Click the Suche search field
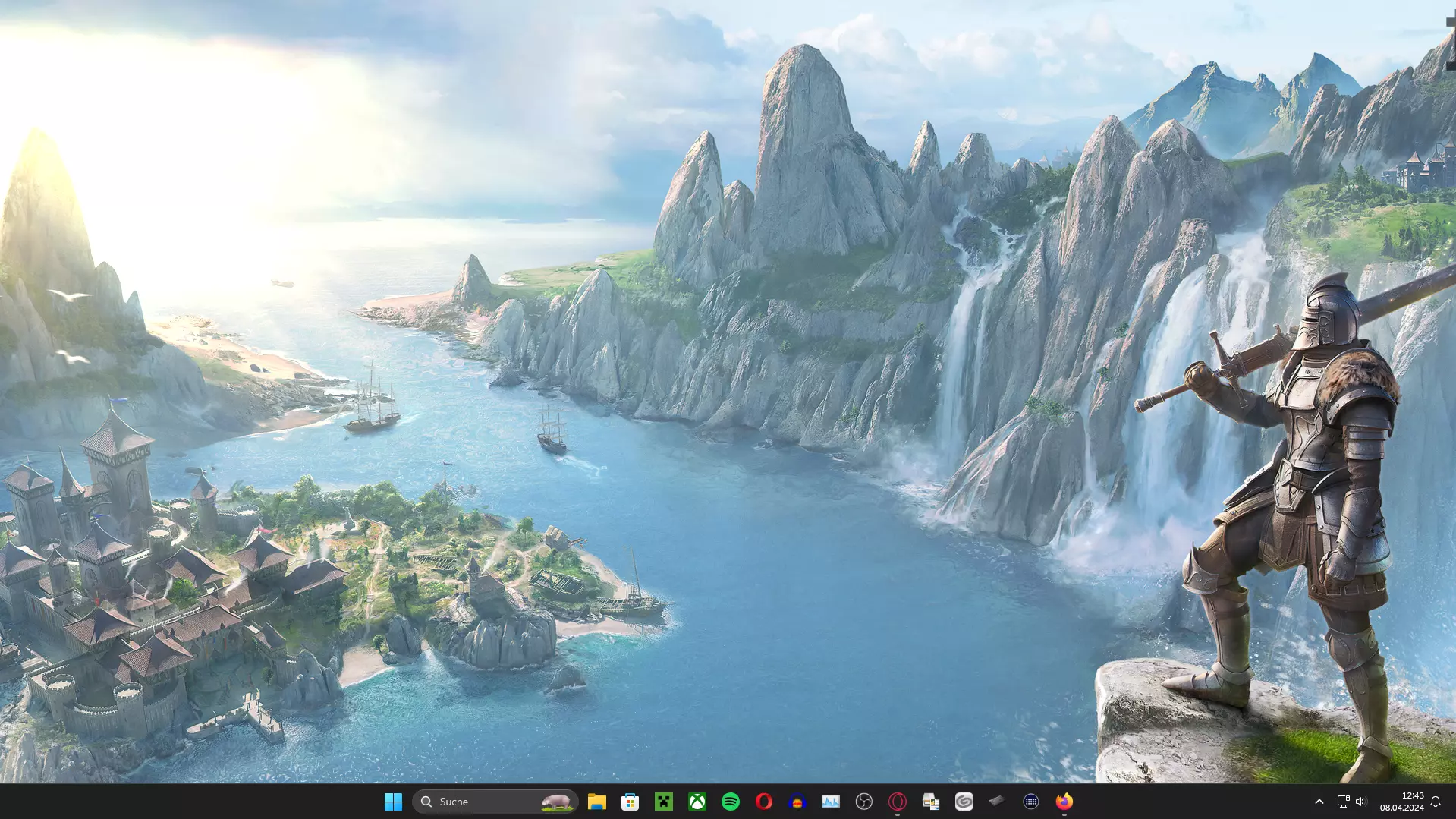The image size is (1456, 819). coord(495,802)
